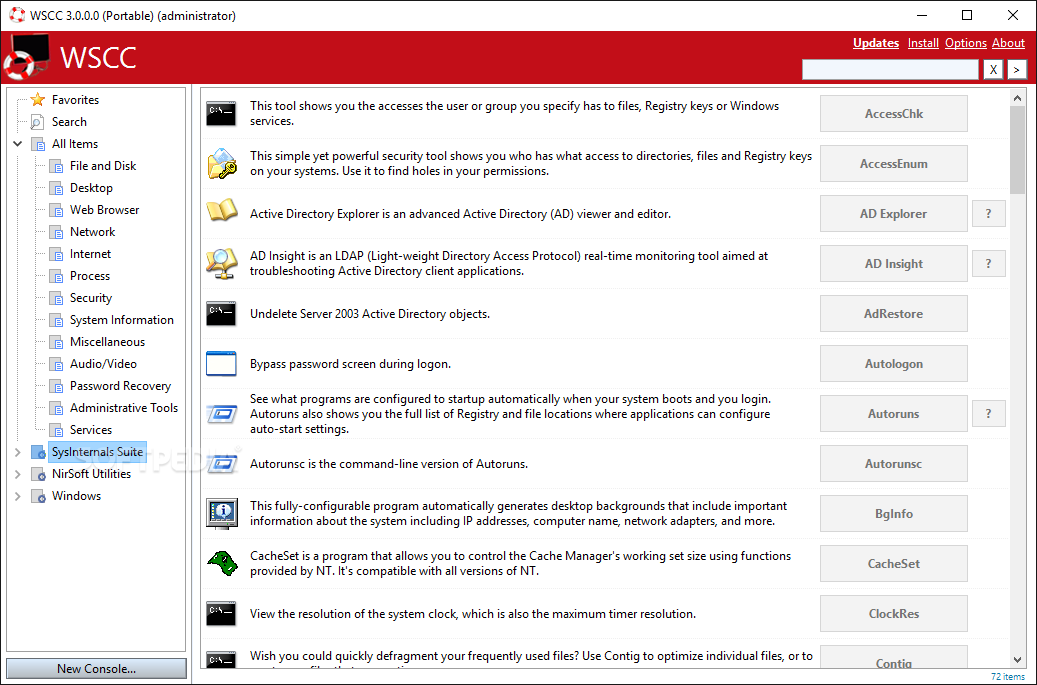The width and height of the screenshot is (1037, 685).
Task: Launch CacheSet
Action: (893, 564)
